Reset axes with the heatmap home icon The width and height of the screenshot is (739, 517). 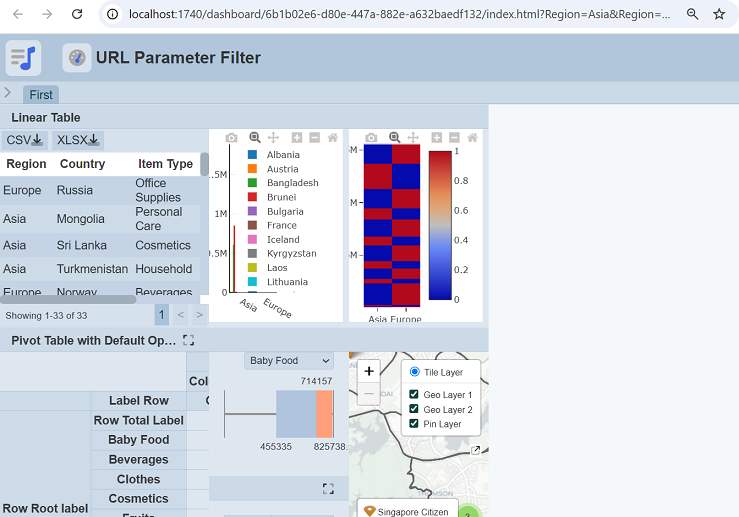(x=473, y=137)
